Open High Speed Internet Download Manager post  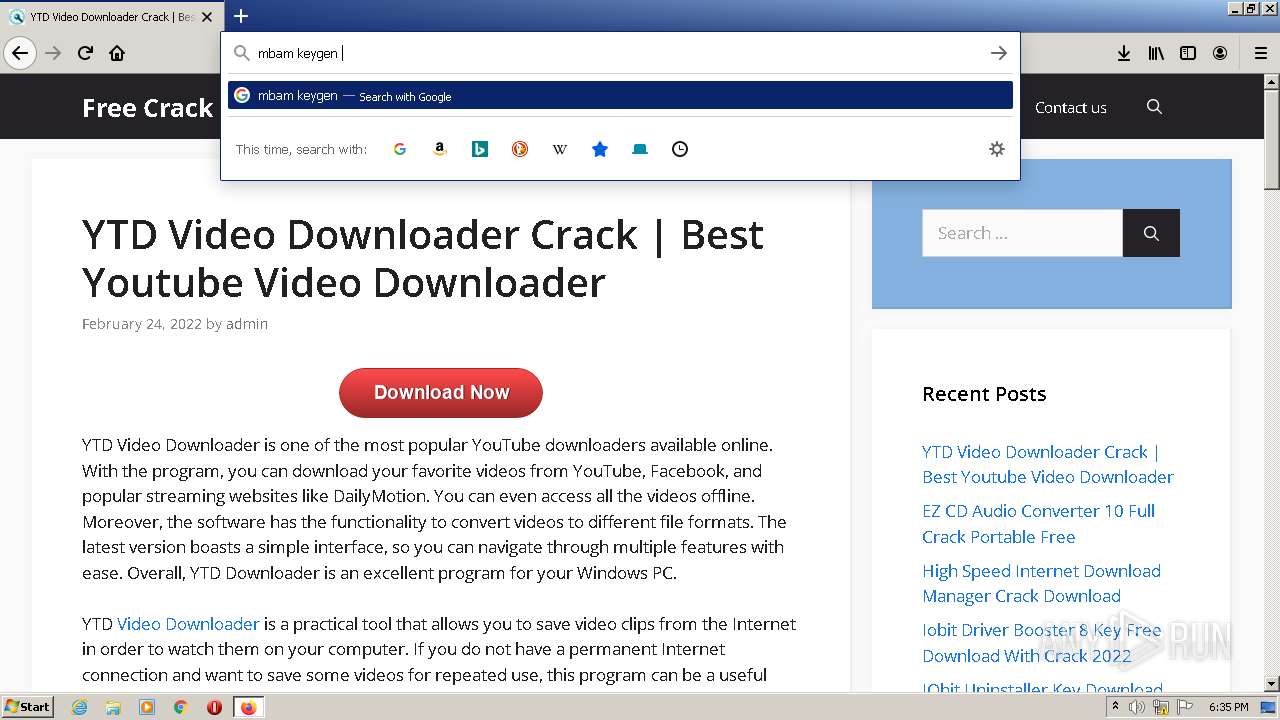(1041, 583)
